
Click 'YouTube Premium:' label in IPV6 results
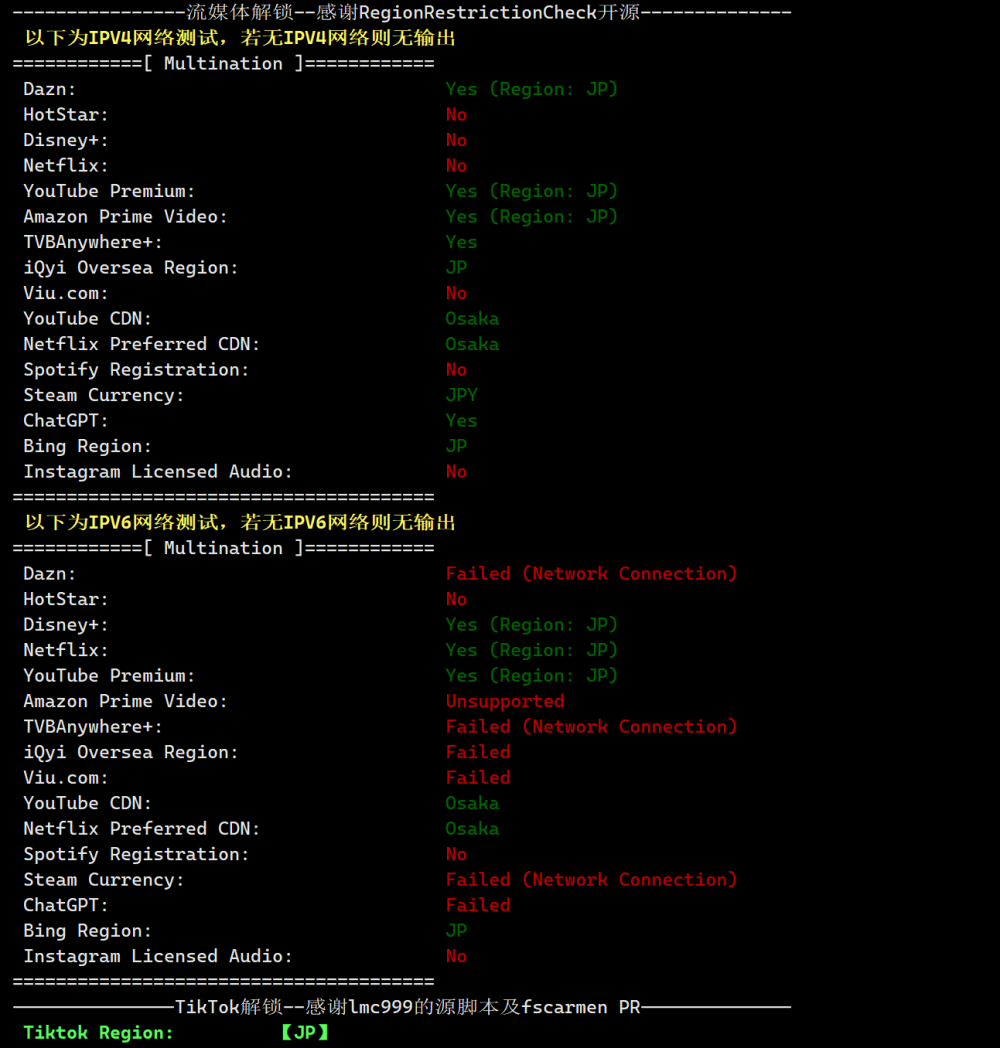click(110, 676)
